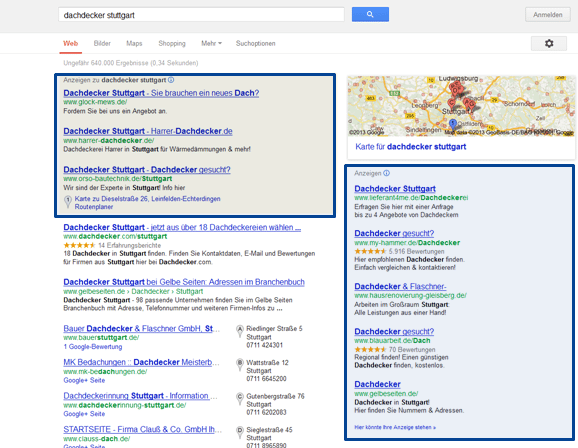The width and height of the screenshot is (578, 448).
Task: Click URL www.hausrenovierung-gleisberg.de/
Action: (x=411, y=295)
